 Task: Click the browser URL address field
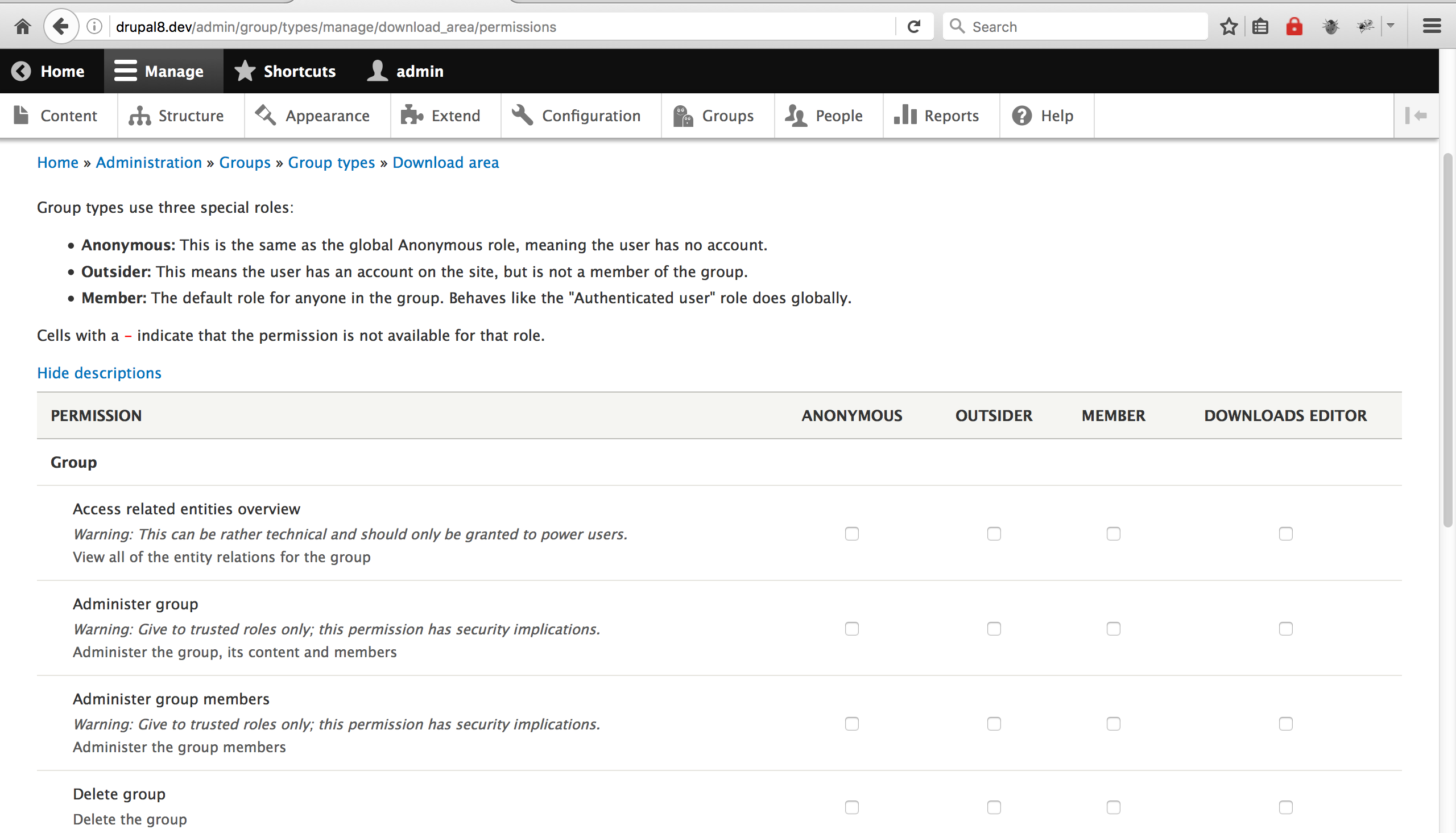[503, 27]
